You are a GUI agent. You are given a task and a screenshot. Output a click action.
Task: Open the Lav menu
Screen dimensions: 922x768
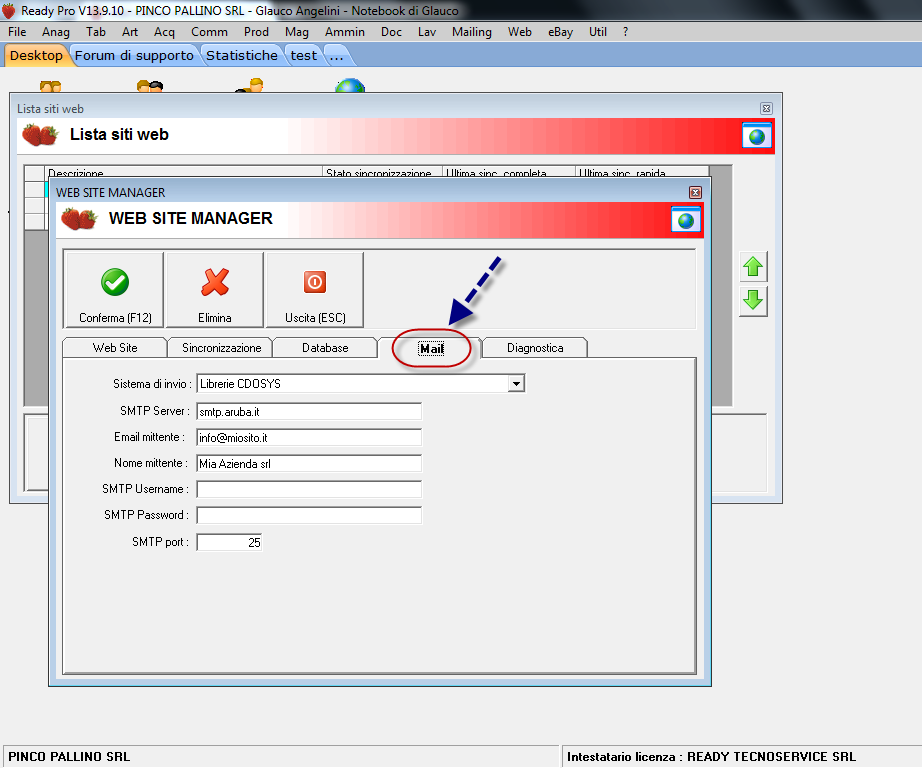[427, 32]
